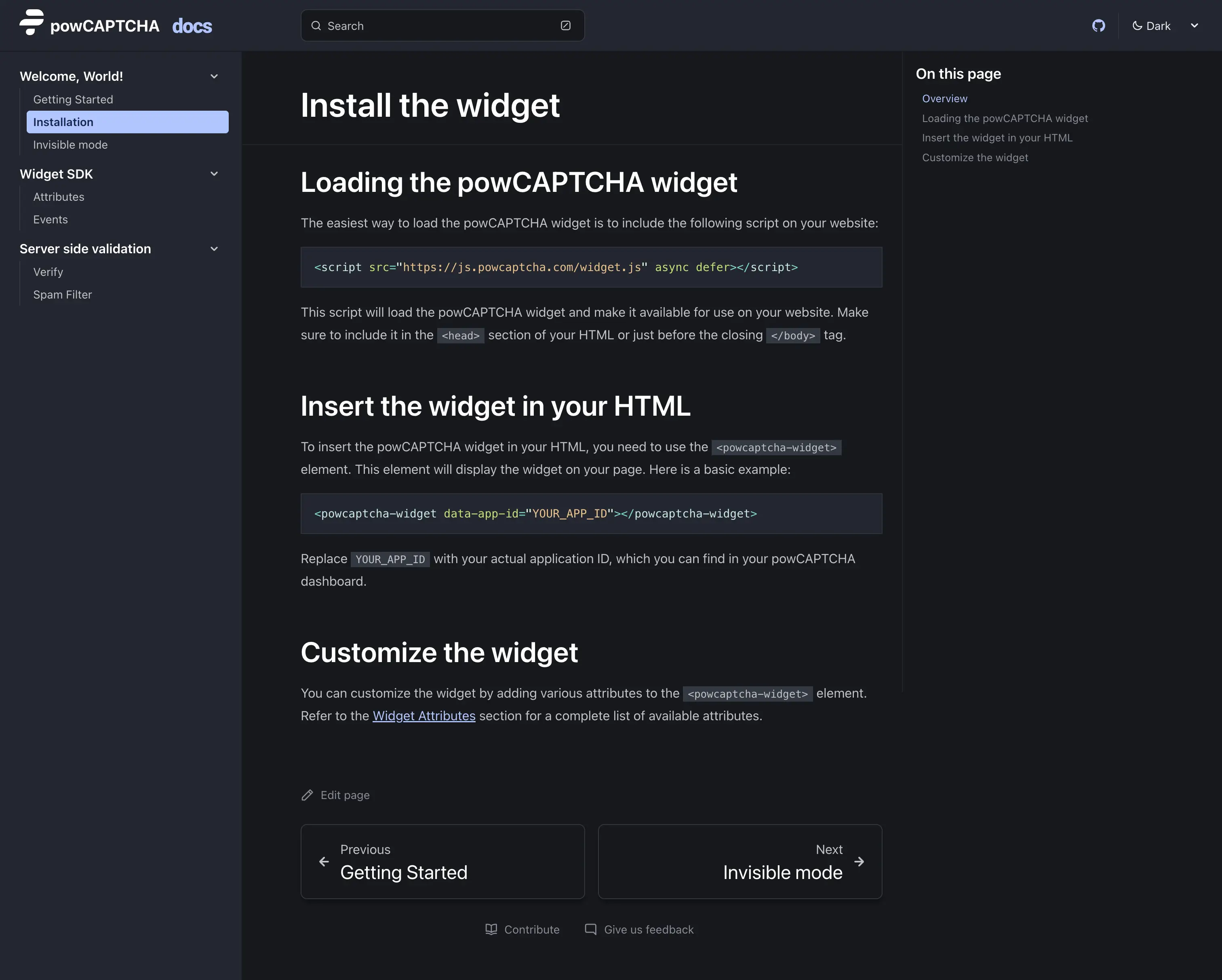This screenshot has height=980, width=1222.
Task: Click the powCAPTCHA logo icon
Action: pos(31,23)
